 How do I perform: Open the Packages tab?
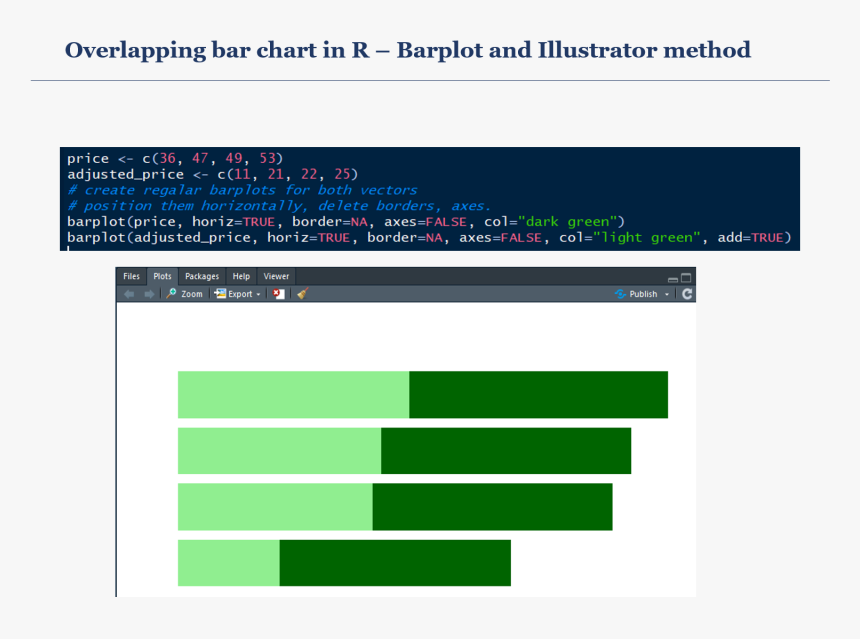pyautogui.click(x=202, y=277)
